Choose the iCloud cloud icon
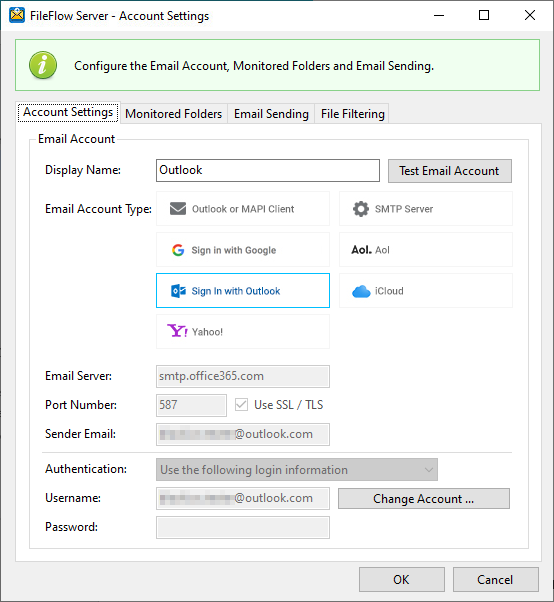Image resolution: width=554 pixels, height=602 pixels. tap(361, 291)
